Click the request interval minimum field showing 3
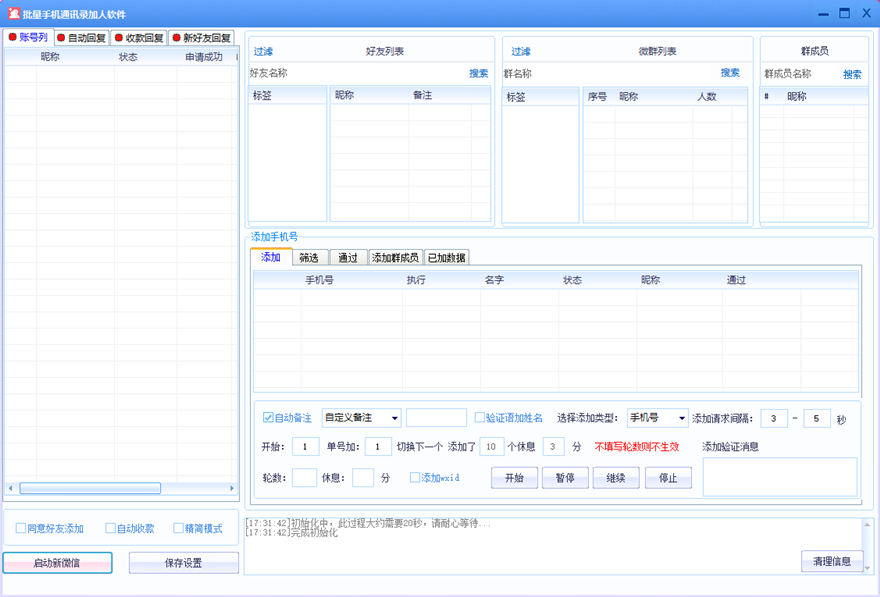Viewport: 880px width, 597px height. pyautogui.click(x=774, y=419)
